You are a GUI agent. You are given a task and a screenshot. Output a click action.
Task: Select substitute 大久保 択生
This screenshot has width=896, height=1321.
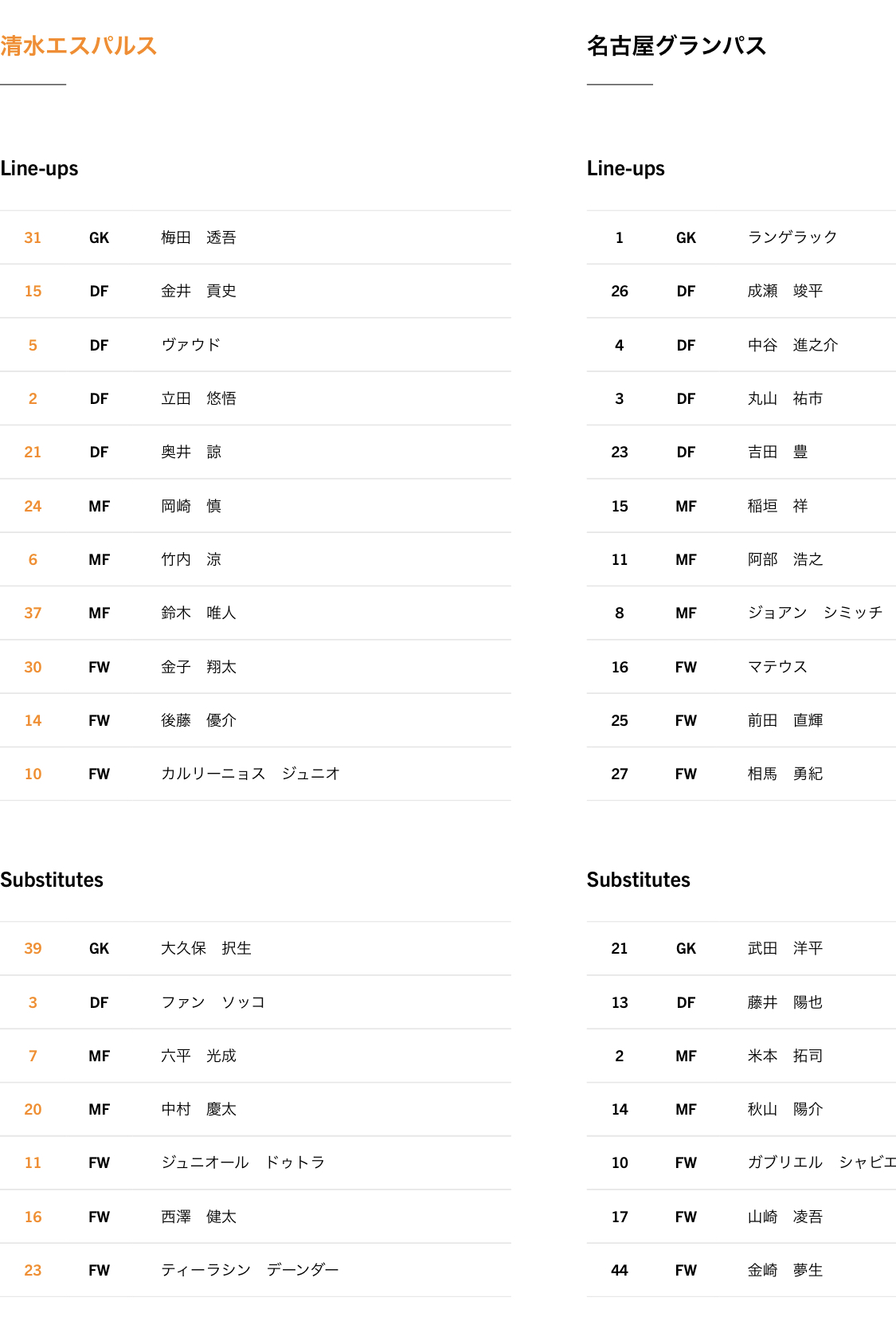(x=206, y=948)
